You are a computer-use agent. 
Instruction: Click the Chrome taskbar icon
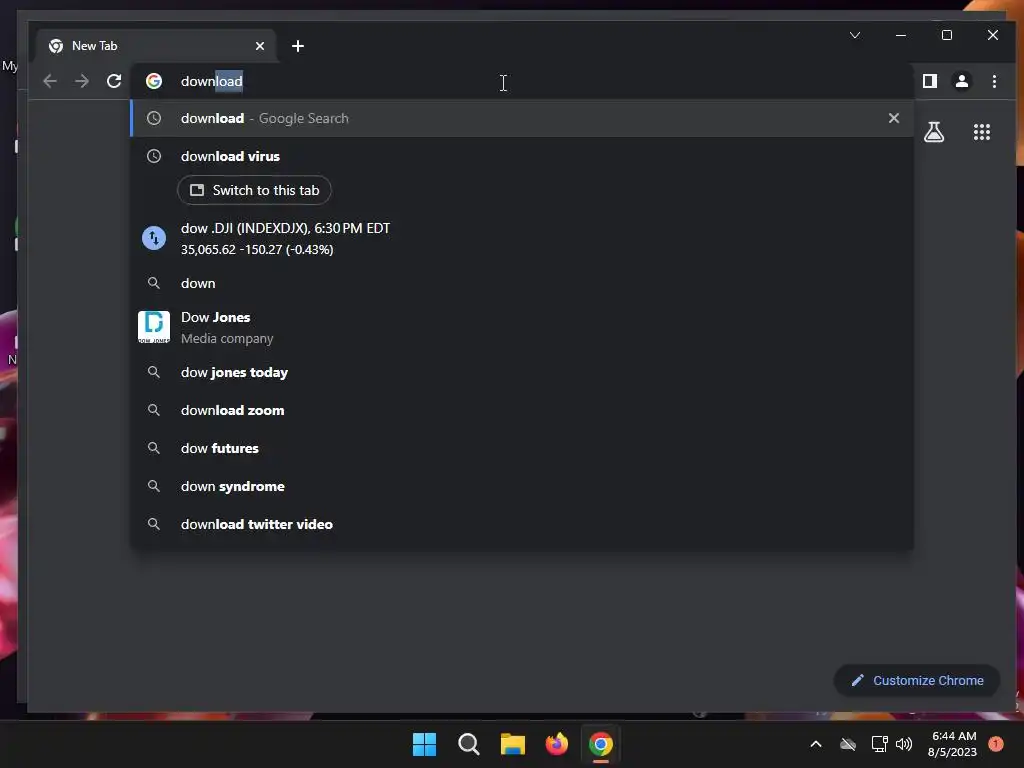(x=601, y=744)
